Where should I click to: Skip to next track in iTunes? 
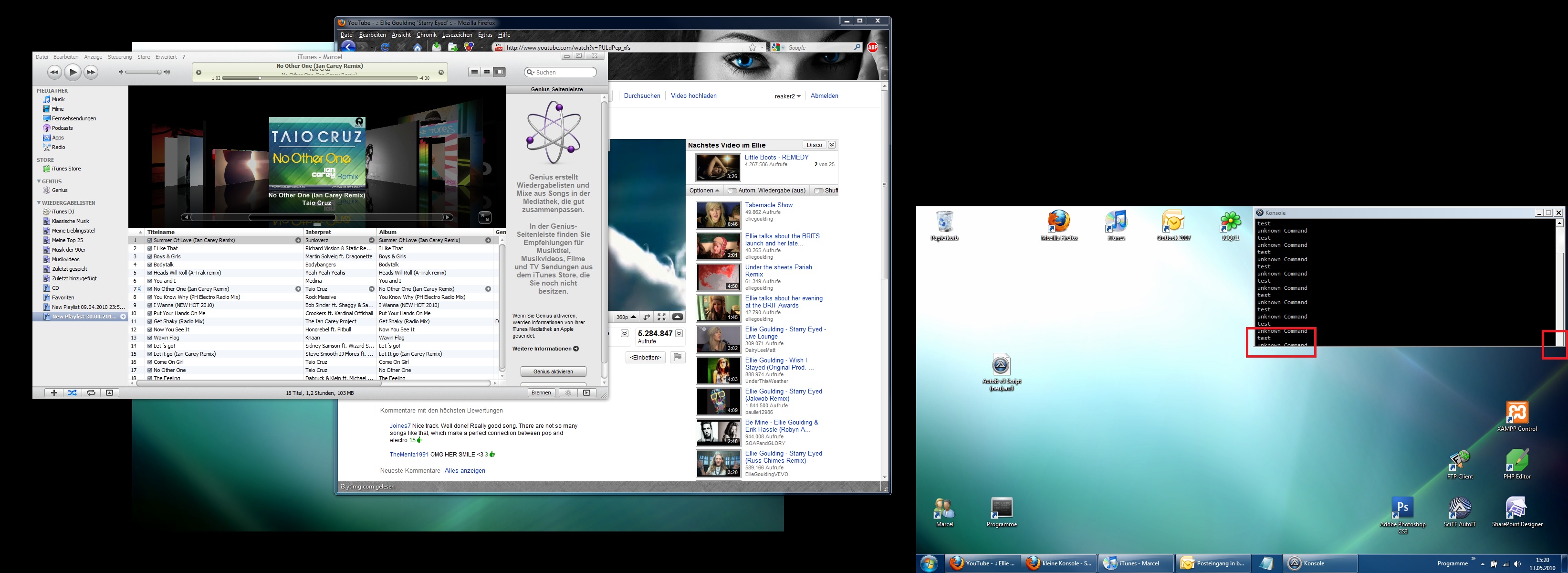tap(91, 73)
